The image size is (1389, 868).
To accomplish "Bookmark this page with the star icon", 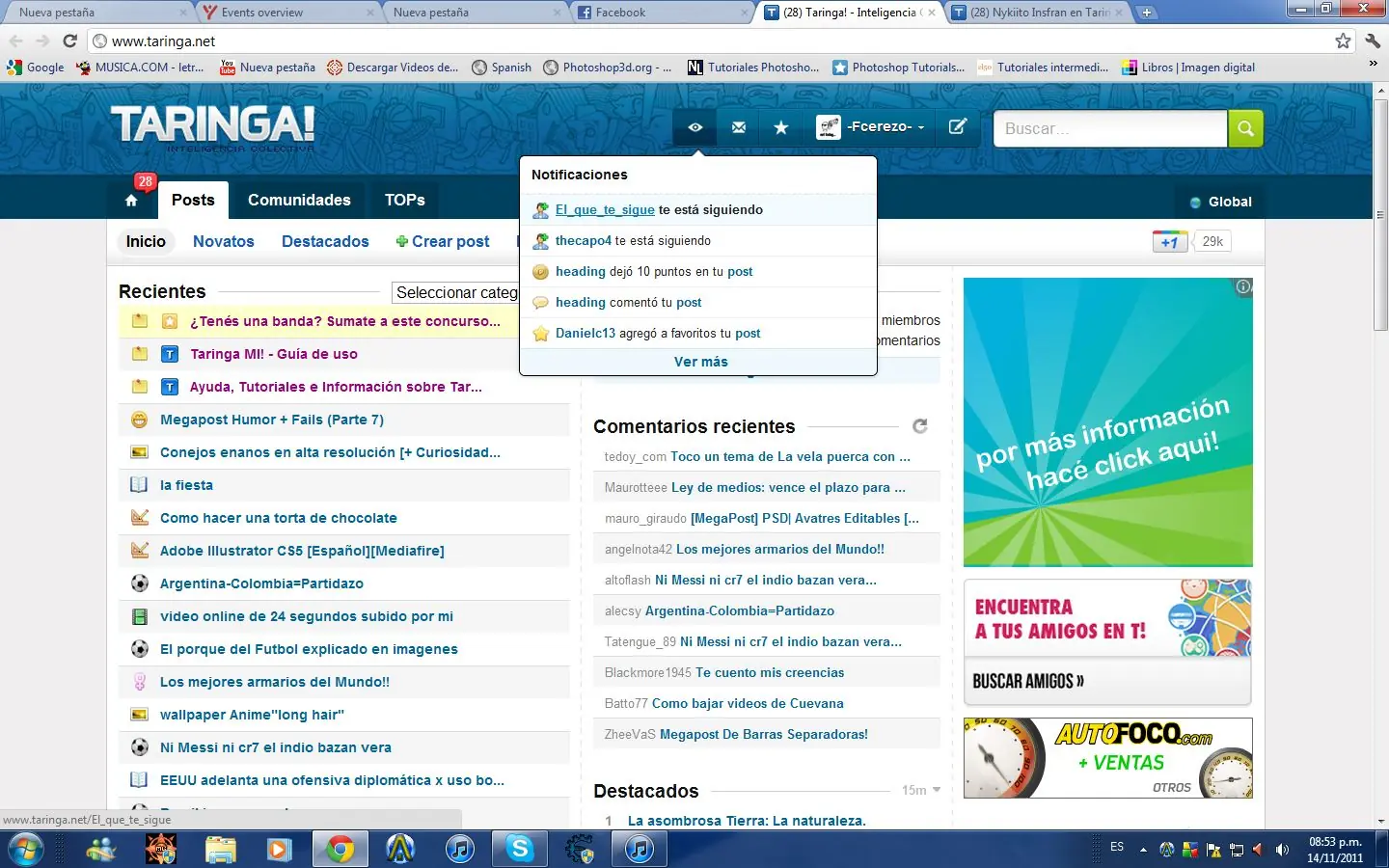I will [x=1343, y=41].
